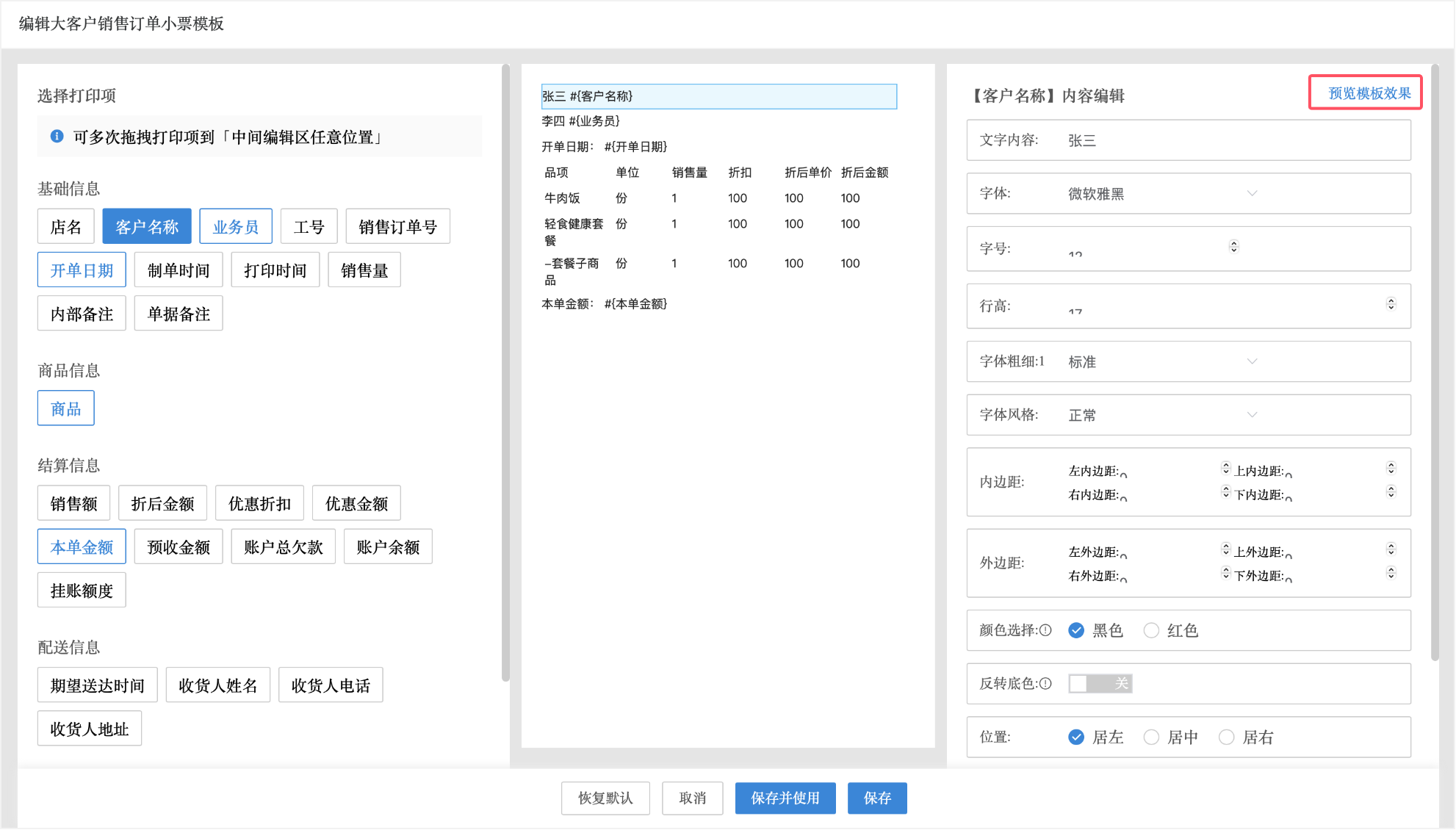Select the center alignment radio option

point(1151,737)
